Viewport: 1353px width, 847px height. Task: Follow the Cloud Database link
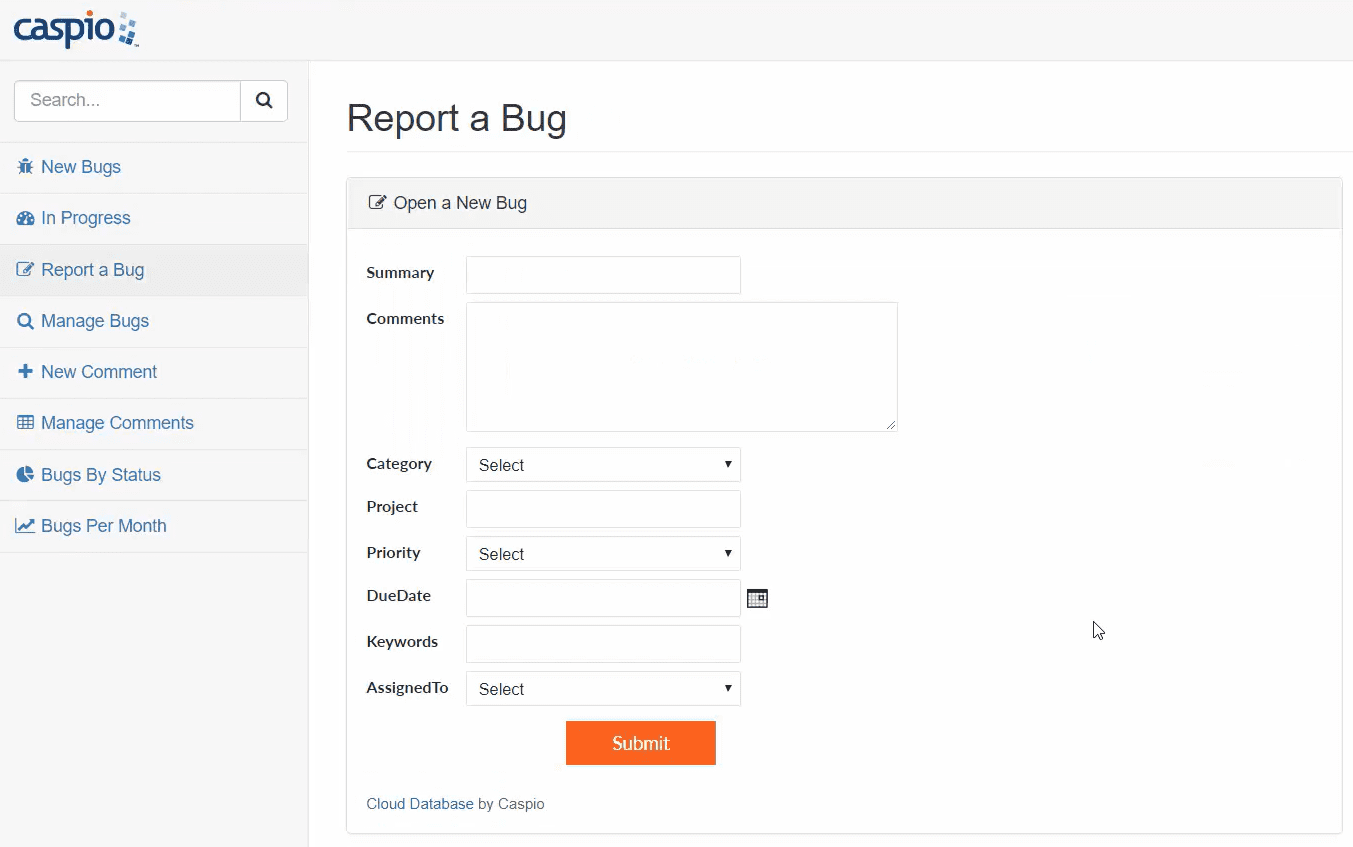[420, 804]
